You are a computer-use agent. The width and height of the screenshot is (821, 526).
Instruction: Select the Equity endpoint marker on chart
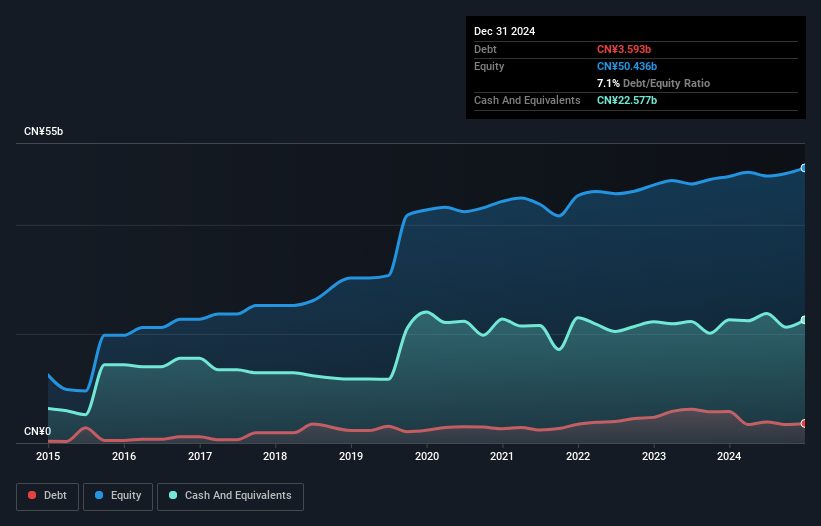pos(804,168)
